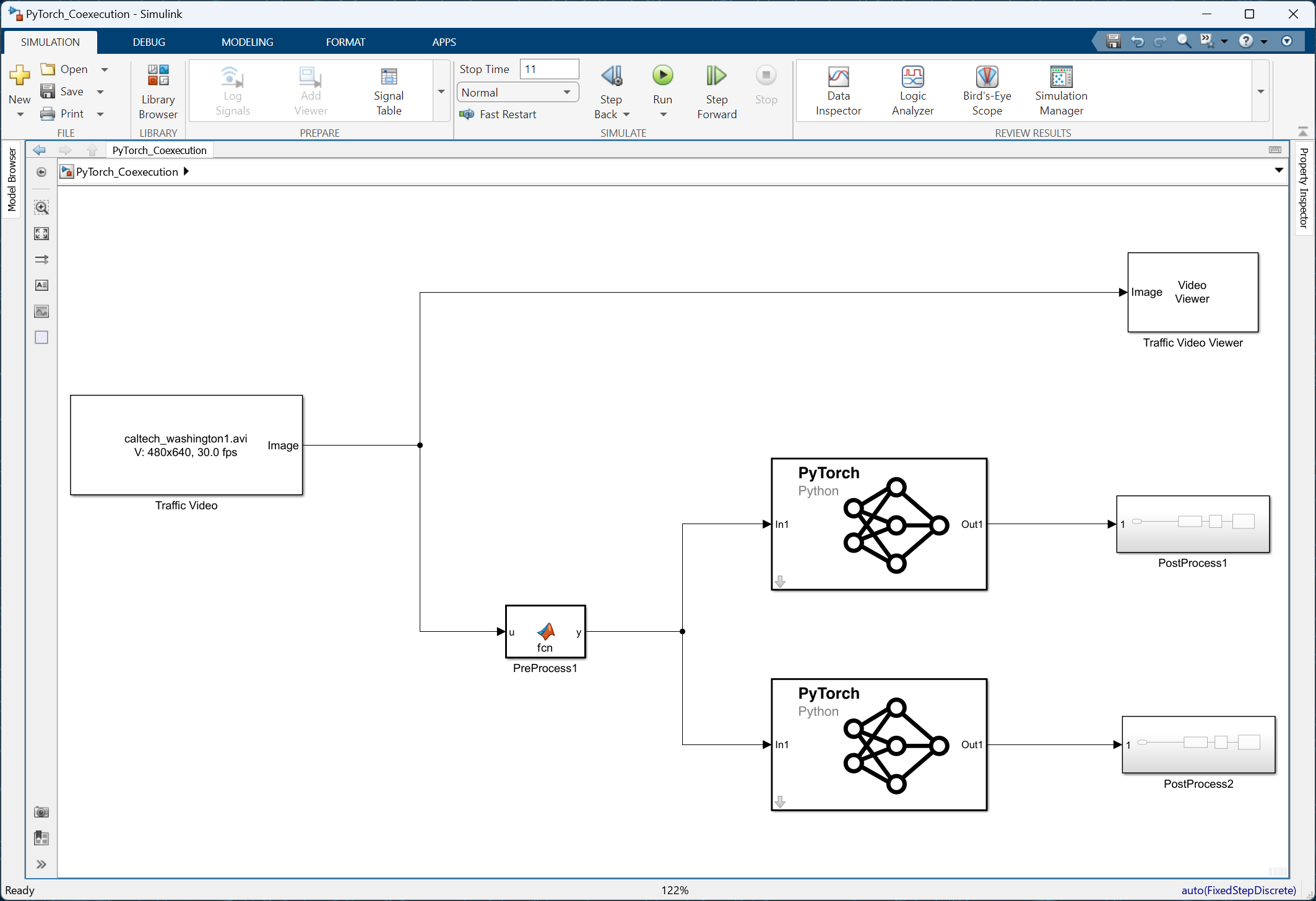Expand the Open dropdown arrow
This screenshot has width=1316, height=901.
[105, 69]
